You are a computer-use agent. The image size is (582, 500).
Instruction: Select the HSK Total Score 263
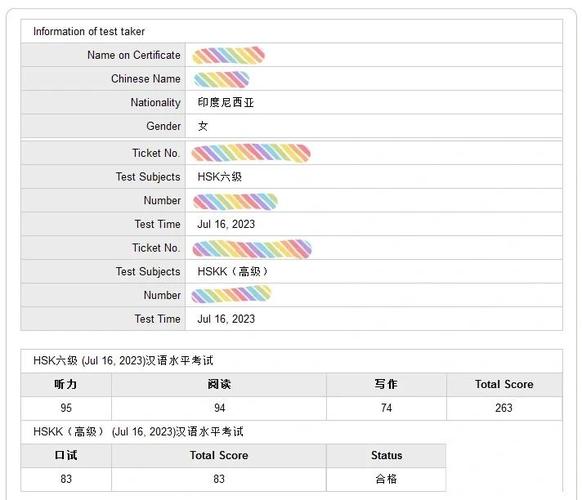[504, 408]
